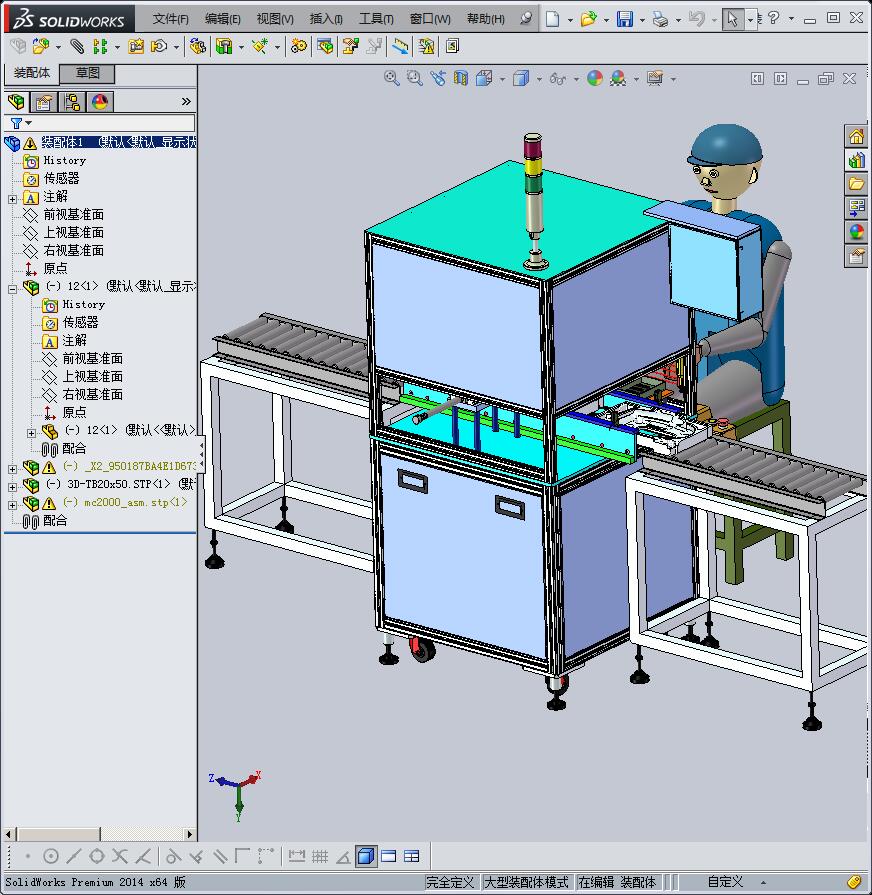Open the 窗口(W) menu
This screenshot has width=872, height=895.
pyautogui.click(x=430, y=19)
